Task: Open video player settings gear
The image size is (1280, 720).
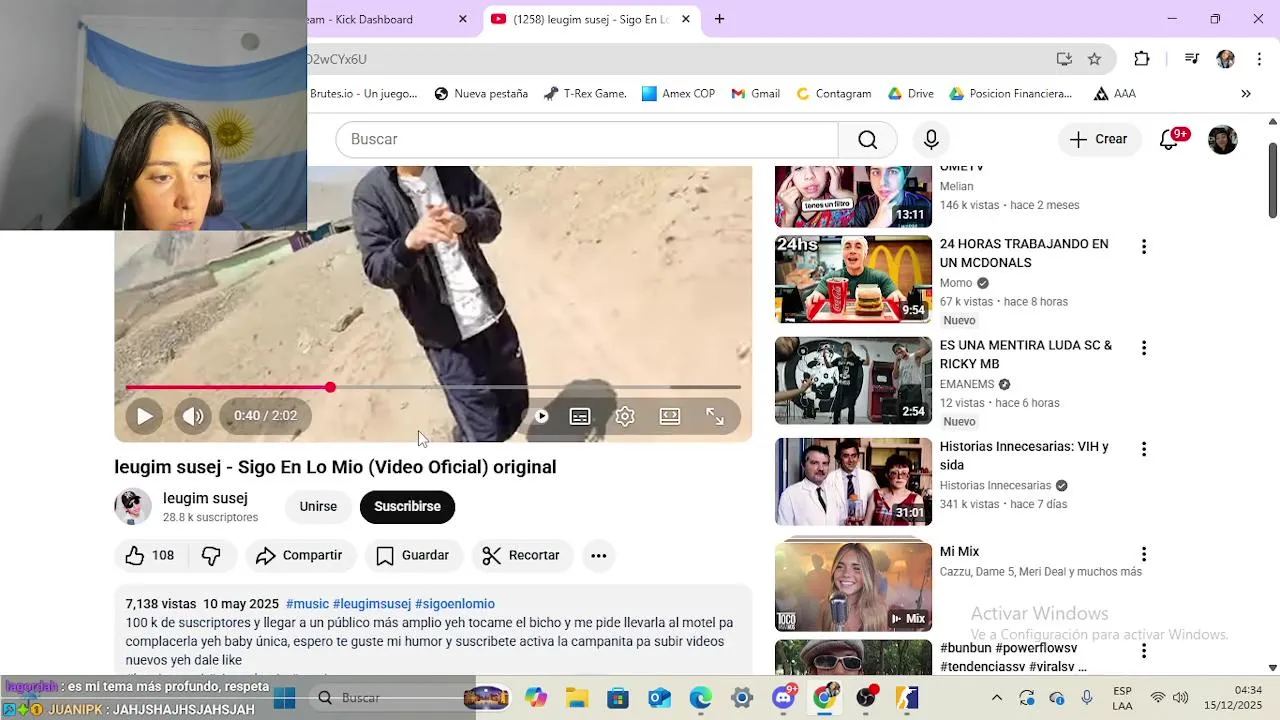Action: coord(625,416)
